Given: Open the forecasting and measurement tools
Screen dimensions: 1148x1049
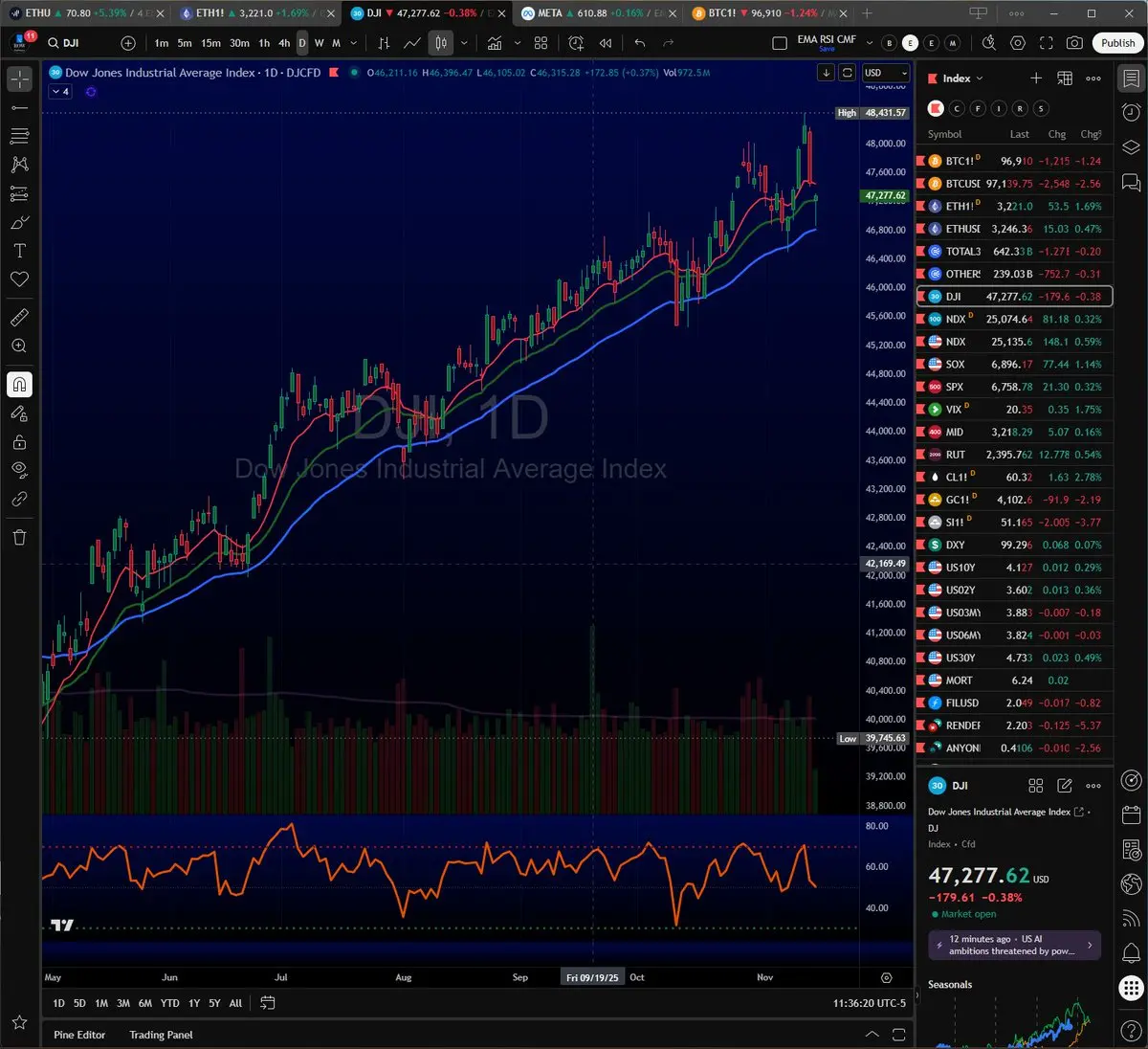Looking at the screenshot, I should (x=19, y=193).
